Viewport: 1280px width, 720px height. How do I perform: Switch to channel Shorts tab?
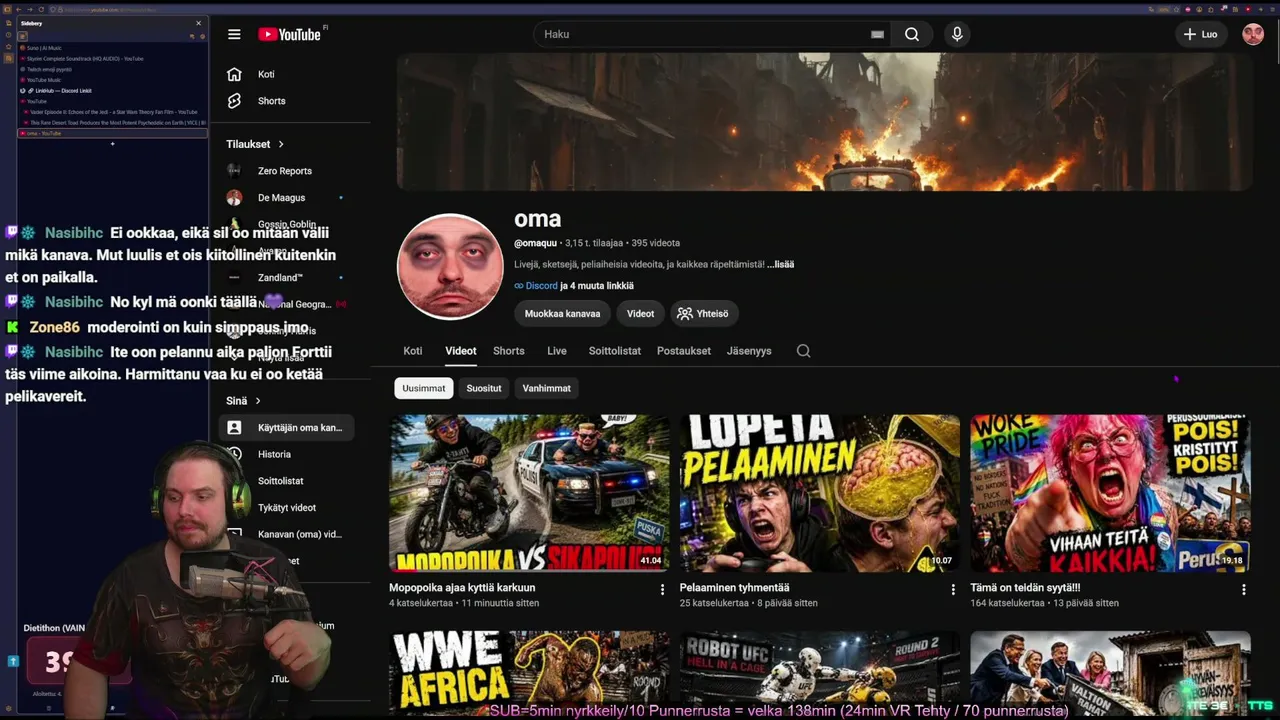click(509, 351)
